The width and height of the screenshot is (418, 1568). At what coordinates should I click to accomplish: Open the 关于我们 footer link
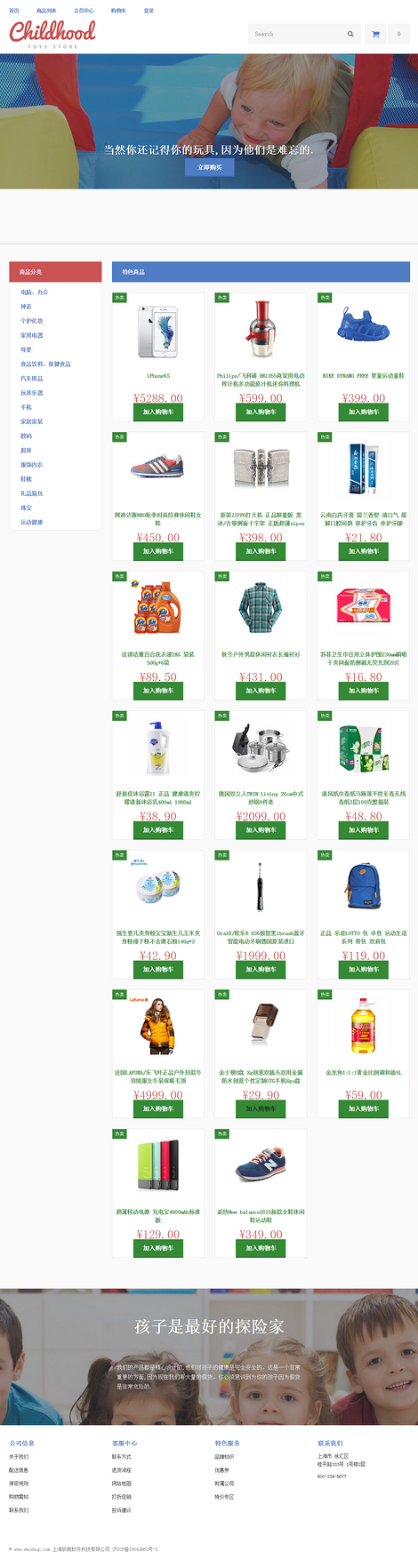click(x=19, y=1457)
